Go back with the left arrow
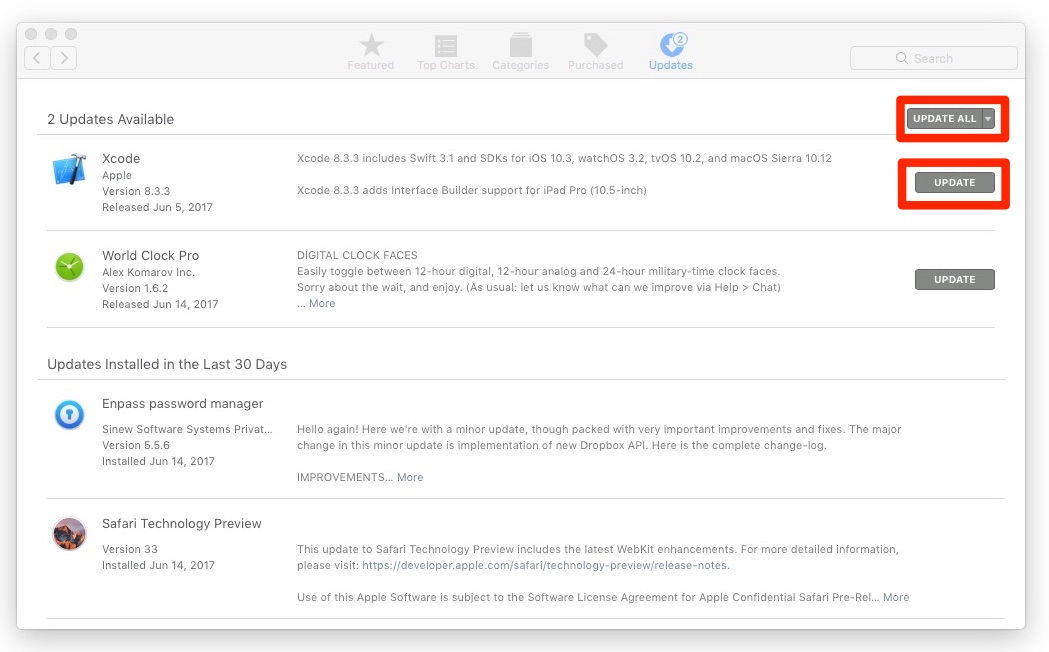The height and width of the screenshot is (652, 1049). [38, 58]
